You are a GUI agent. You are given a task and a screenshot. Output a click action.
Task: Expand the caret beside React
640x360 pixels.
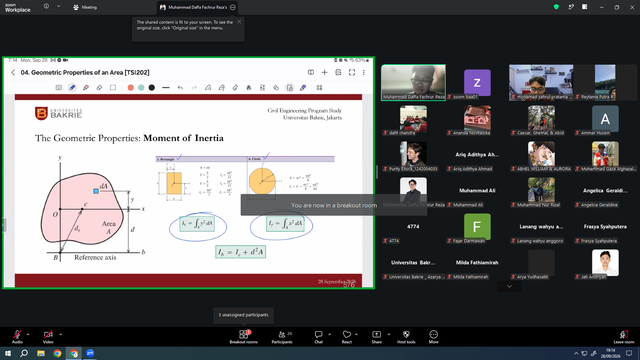[x=357, y=334]
